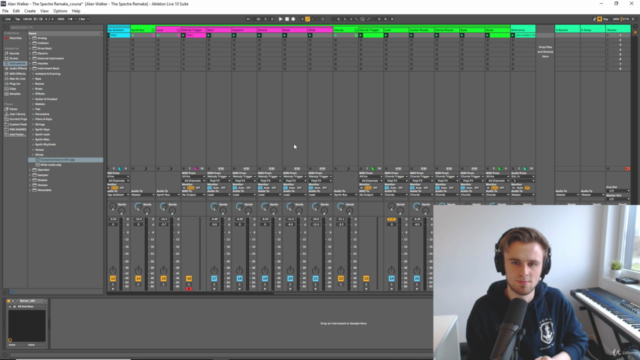This screenshot has width=640, height=360.
Task: Open the File menu
Action: [x=5, y=11]
